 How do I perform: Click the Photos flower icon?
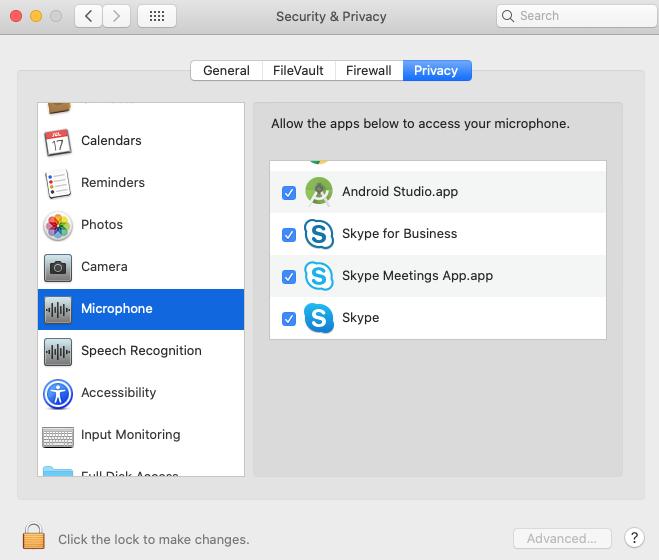click(x=58, y=226)
